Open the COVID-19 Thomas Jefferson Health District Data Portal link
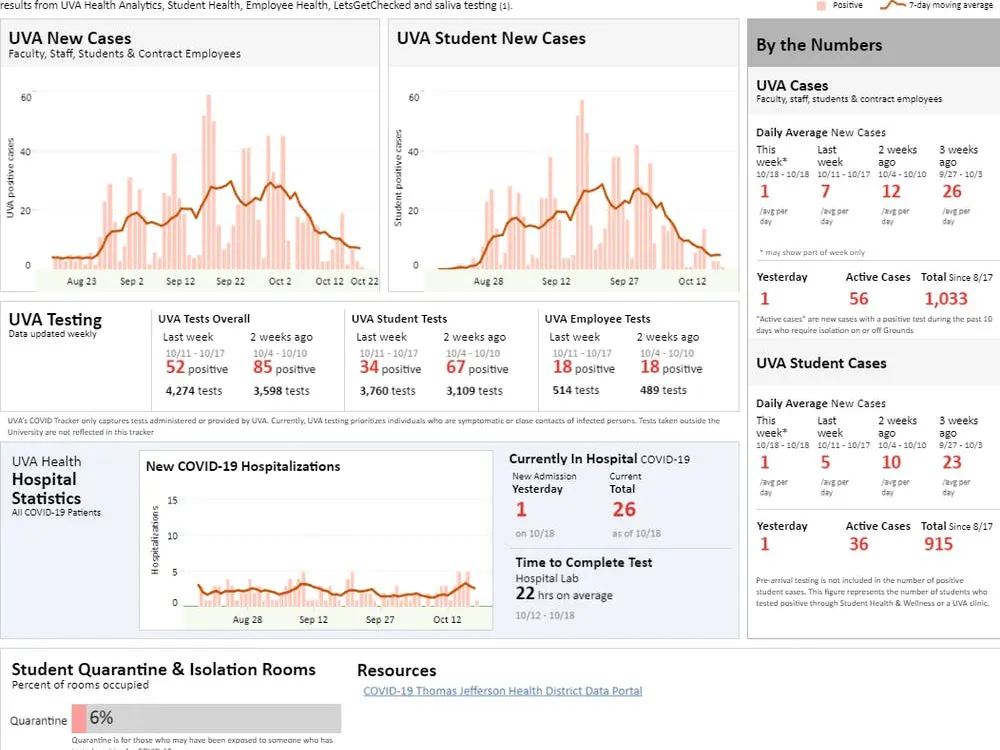 502,691
